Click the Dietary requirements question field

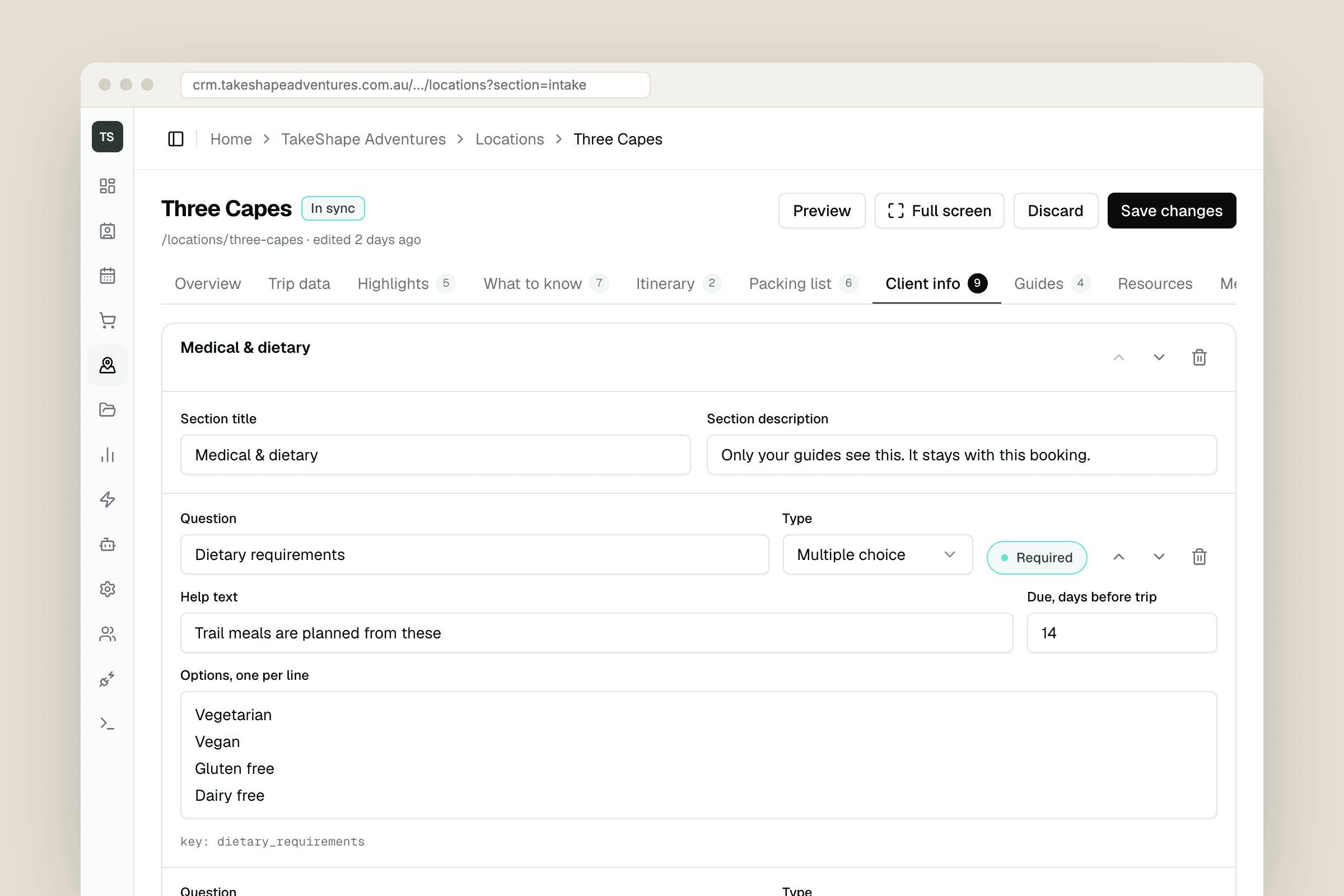[x=474, y=554]
